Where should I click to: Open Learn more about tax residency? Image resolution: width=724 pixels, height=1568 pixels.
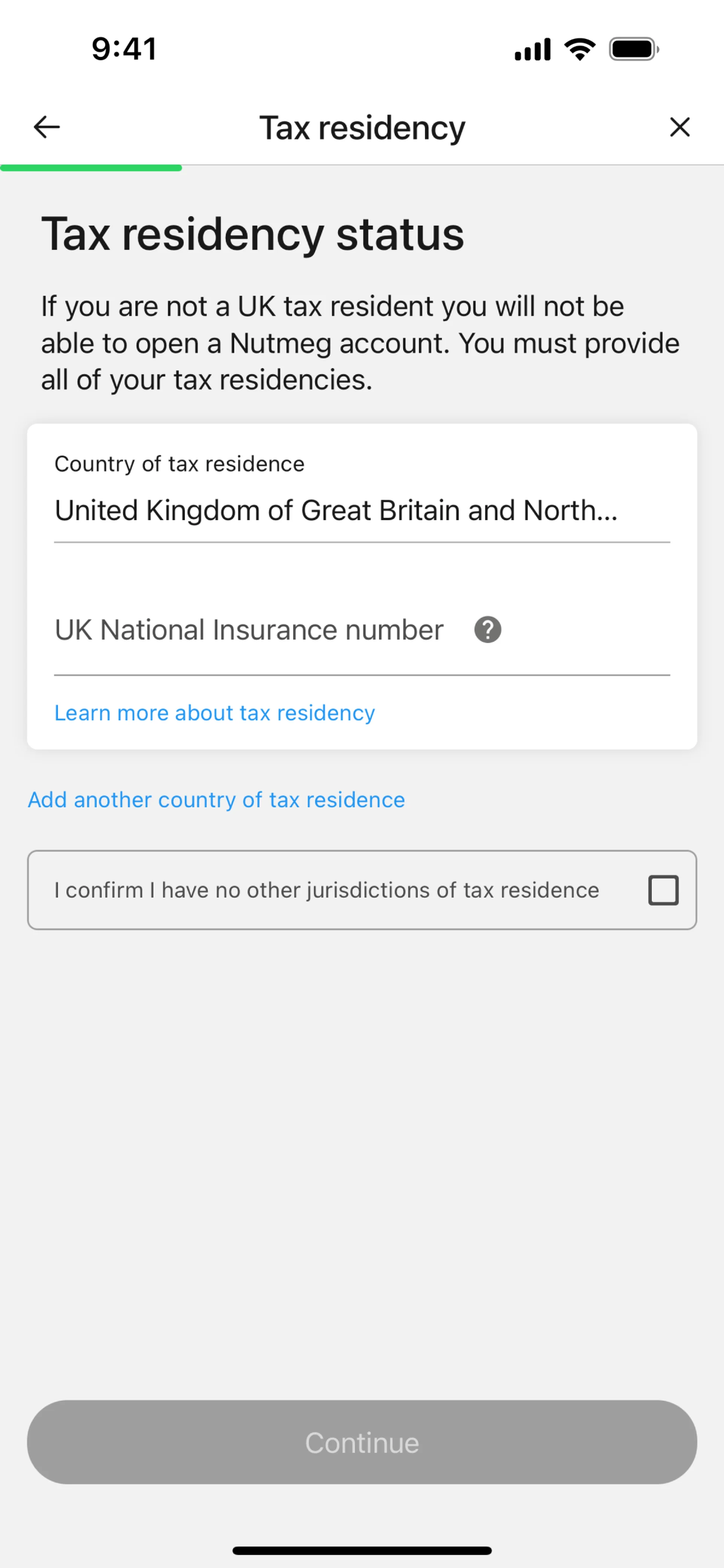pos(214,713)
